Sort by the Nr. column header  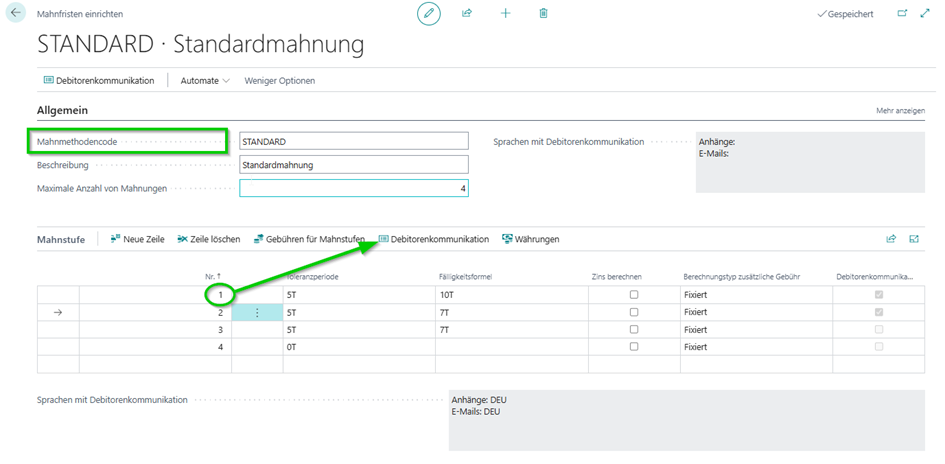212,275
